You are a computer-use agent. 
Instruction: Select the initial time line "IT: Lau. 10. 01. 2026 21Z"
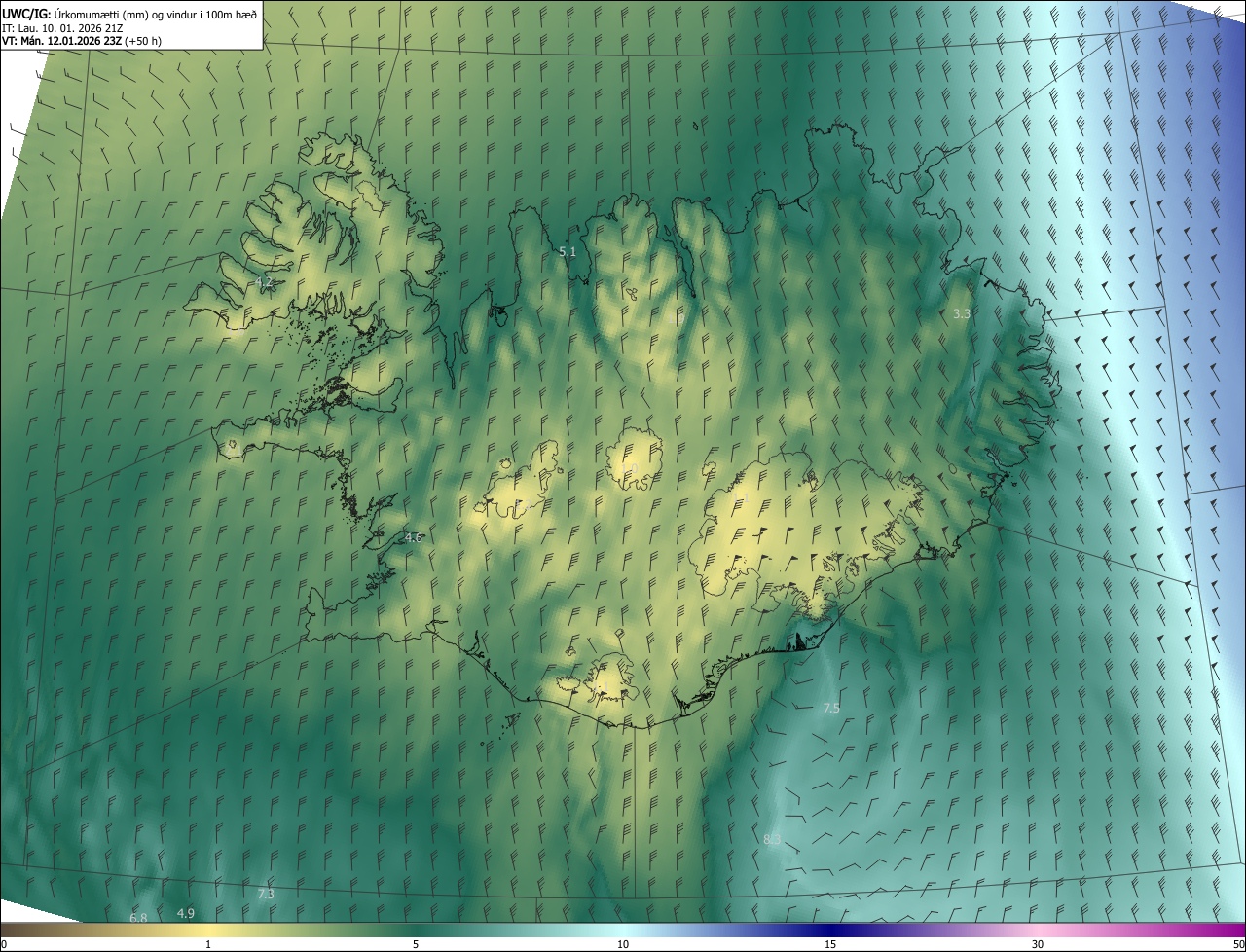coord(61,28)
